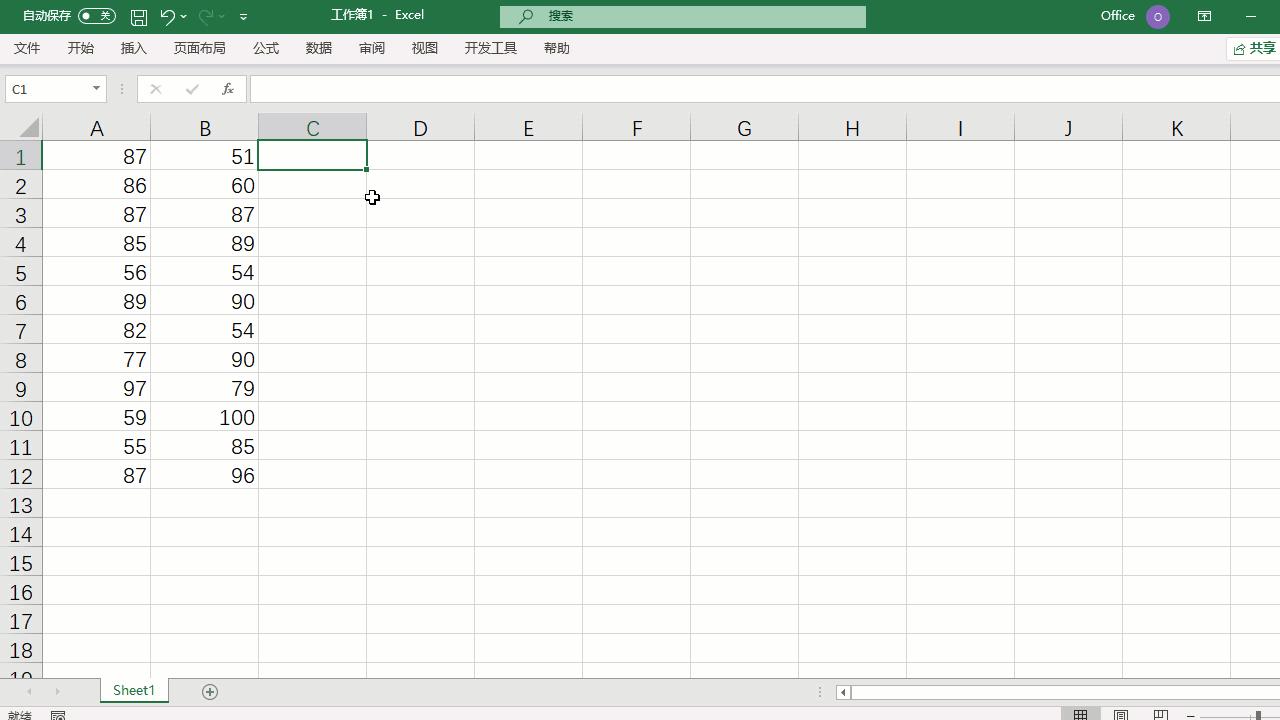Open the 数据 ribbon tab

(x=319, y=48)
